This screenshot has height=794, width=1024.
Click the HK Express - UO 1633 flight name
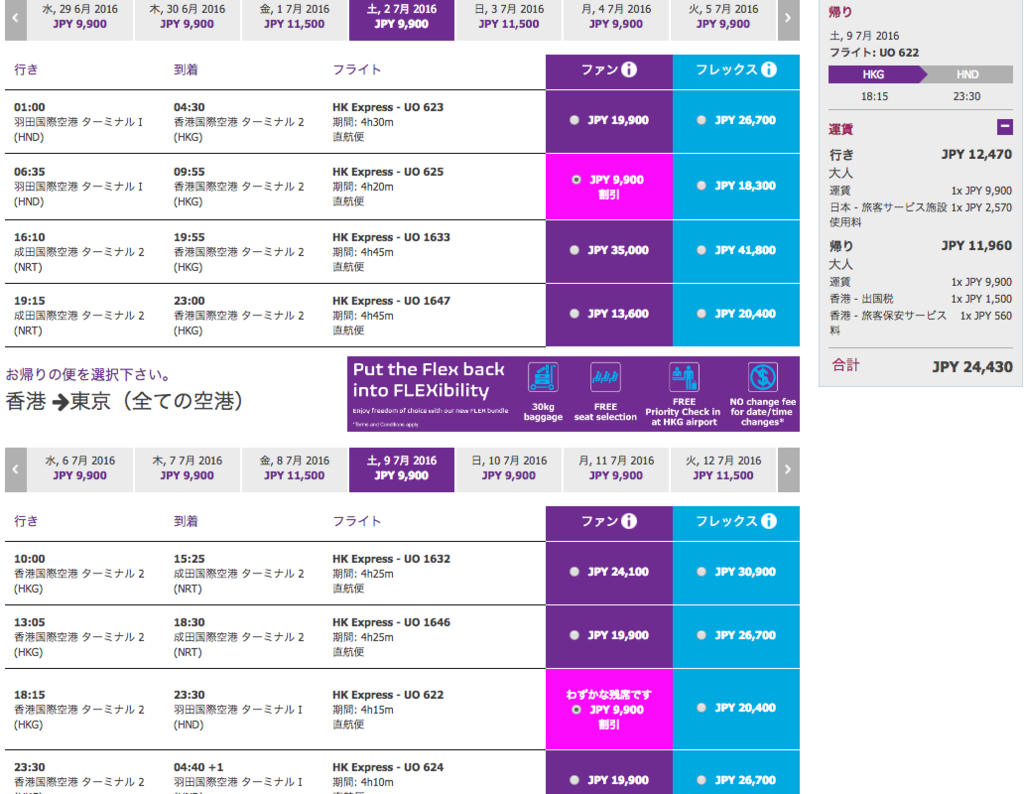click(391, 237)
